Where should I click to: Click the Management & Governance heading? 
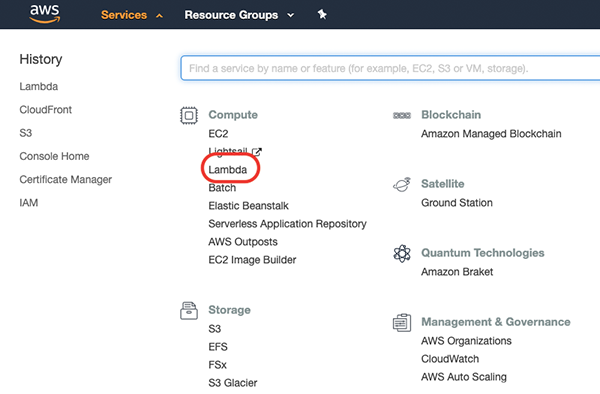coord(496,322)
